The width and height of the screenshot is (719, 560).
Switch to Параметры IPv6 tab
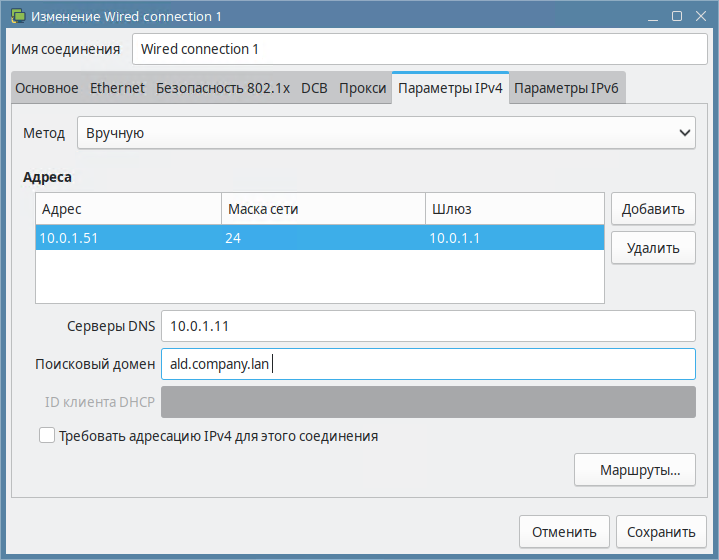click(x=566, y=88)
